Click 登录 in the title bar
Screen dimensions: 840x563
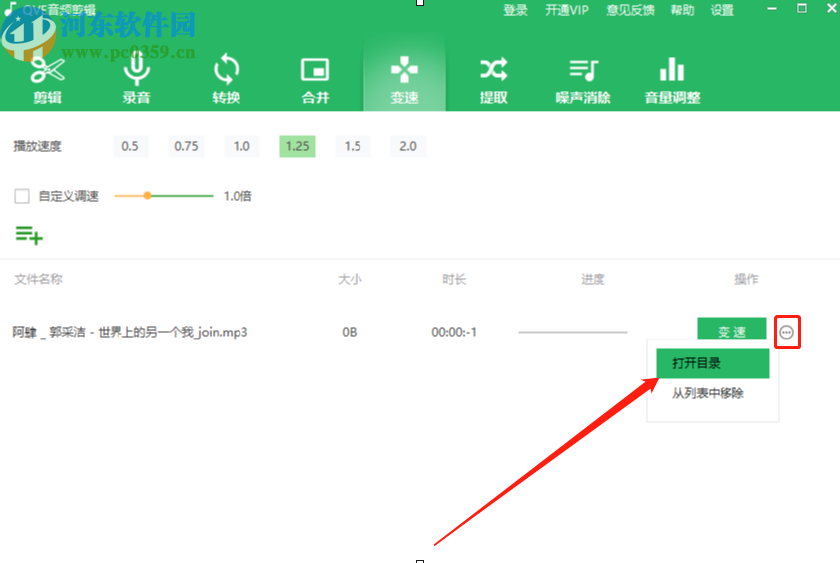pos(515,10)
